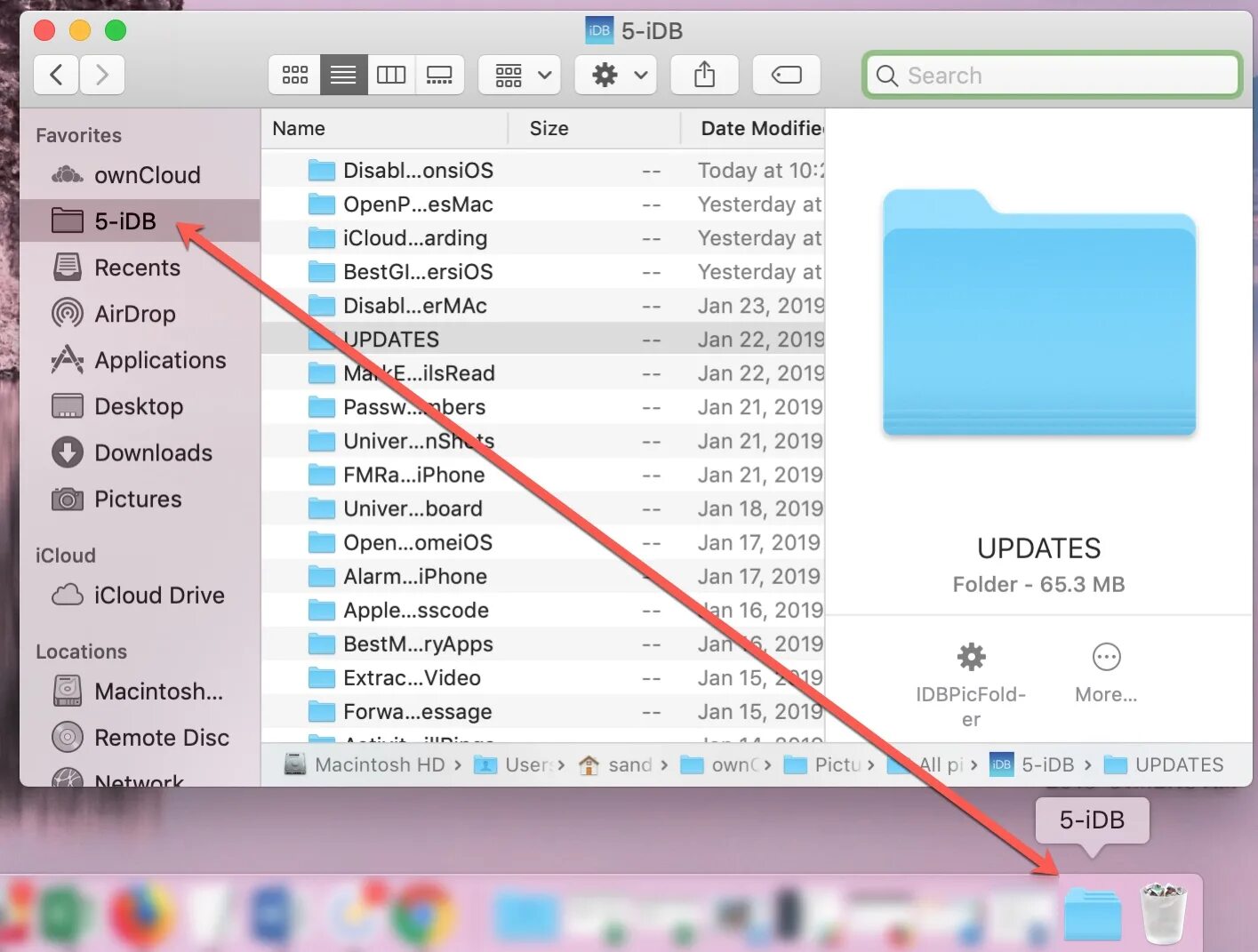Click the Share toolbar button
1258x952 pixels.
pos(704,75)
